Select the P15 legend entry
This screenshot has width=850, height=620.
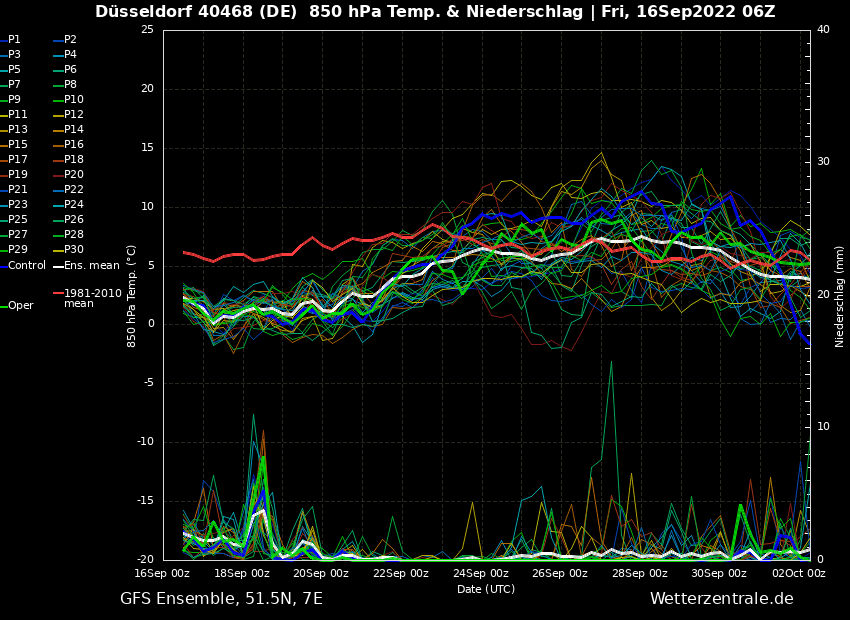pos(18,145)
